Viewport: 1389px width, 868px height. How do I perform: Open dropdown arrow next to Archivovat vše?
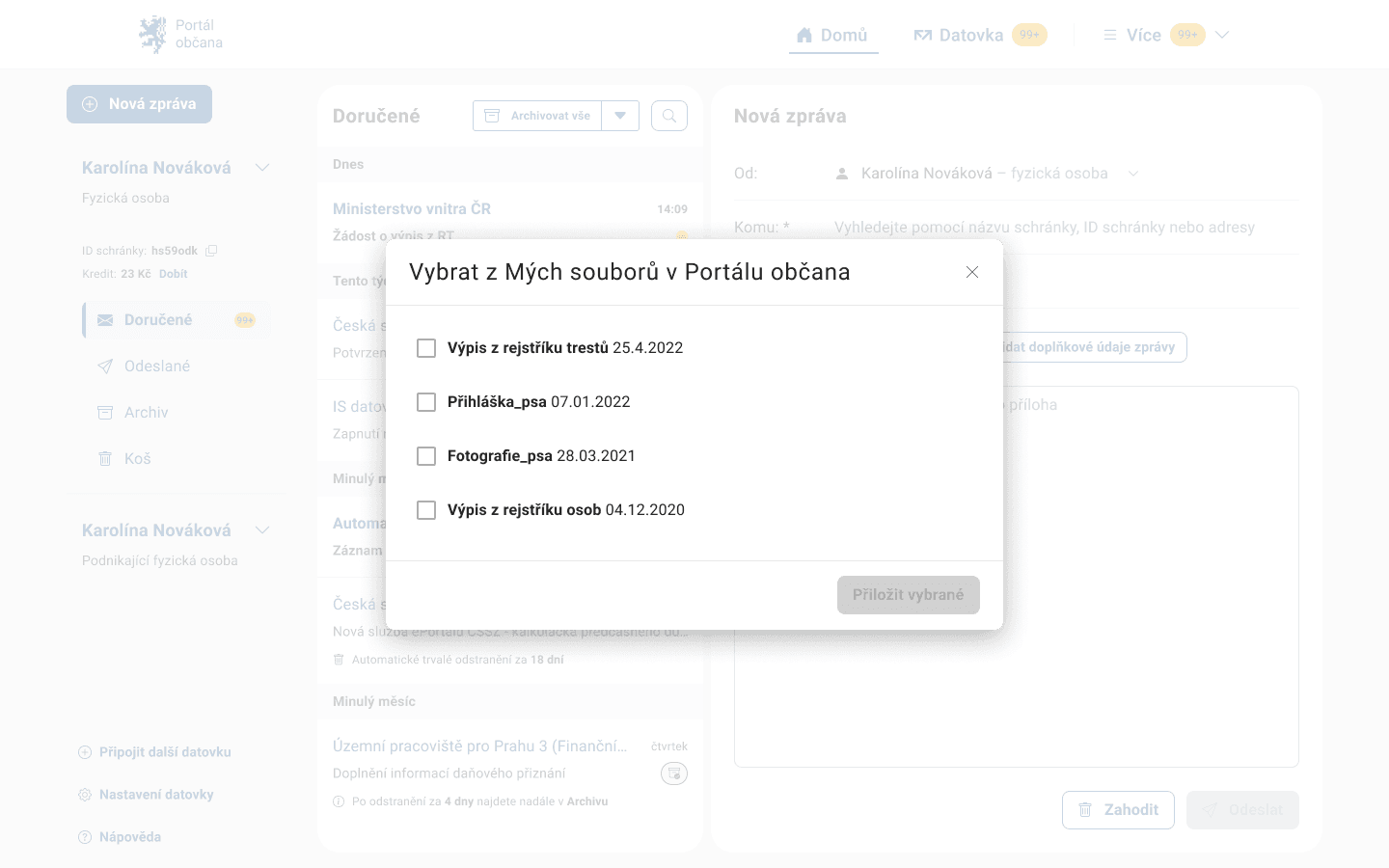coord(620,116)
